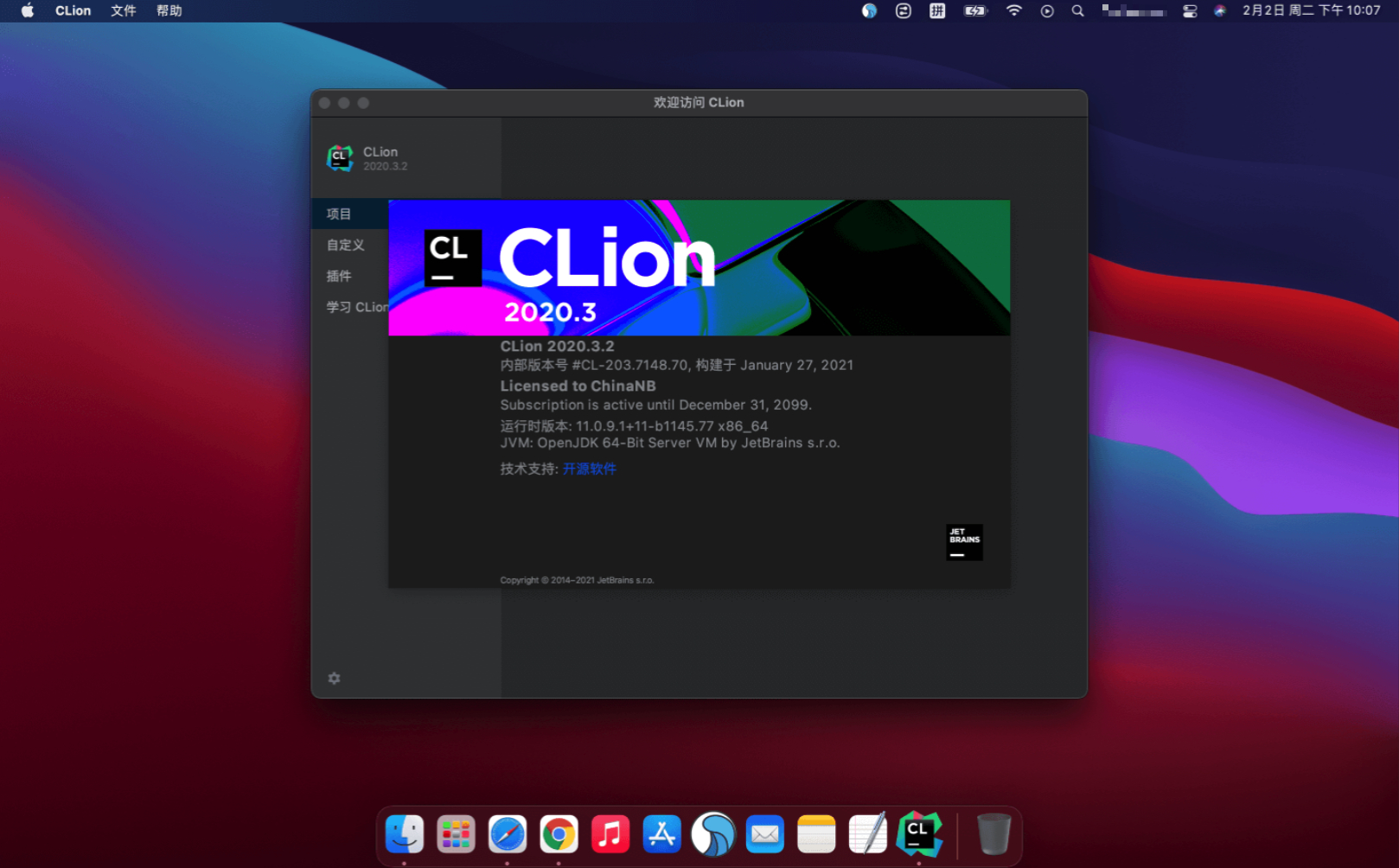1399x868 pixels.
Task: Click the play circle icon in menu bar
Action: [x=1047, y=11]
